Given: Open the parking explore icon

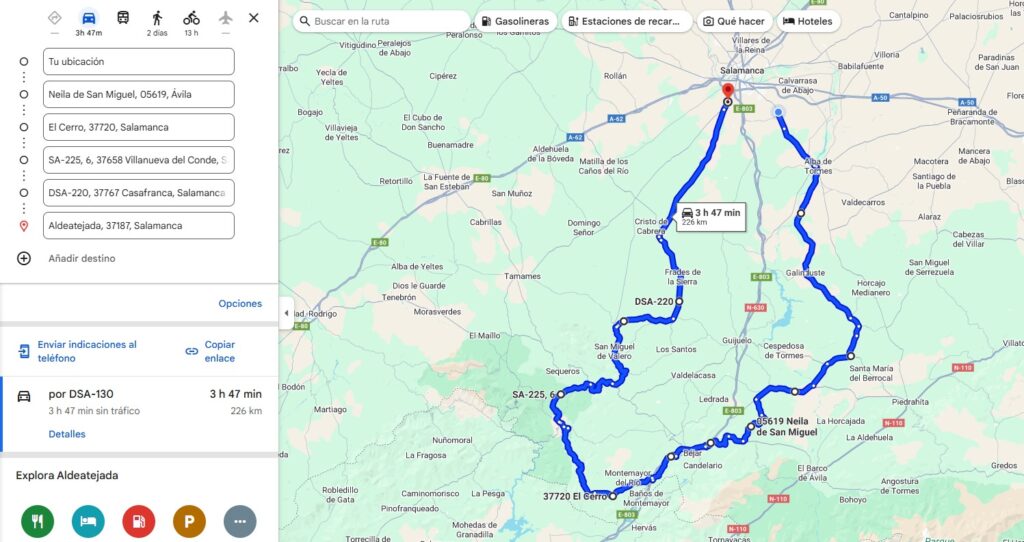Looking at the screenshot, I should [189, 521].
